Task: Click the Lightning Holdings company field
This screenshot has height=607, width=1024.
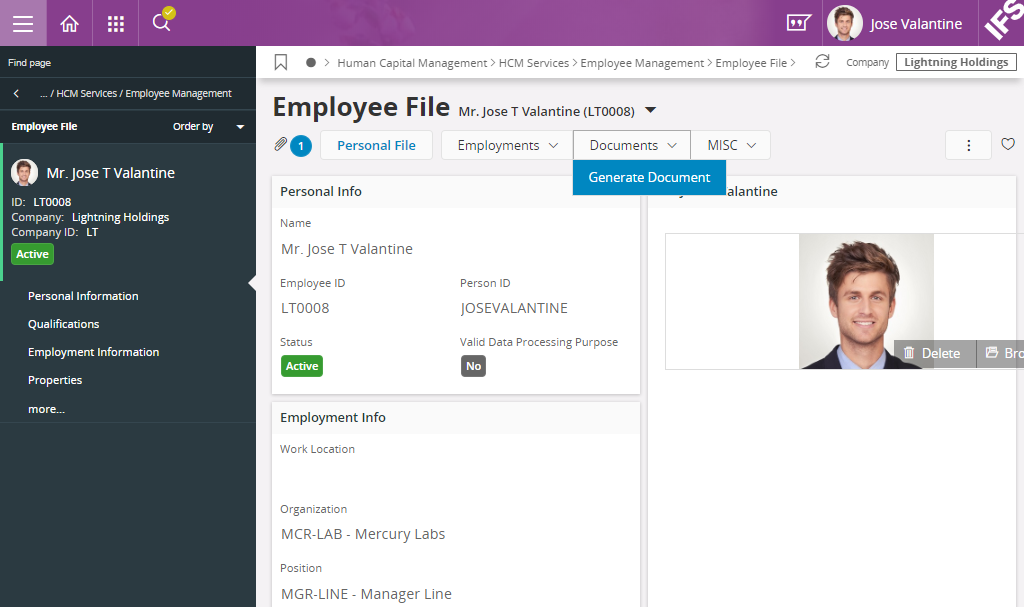Action: [956, 62]
